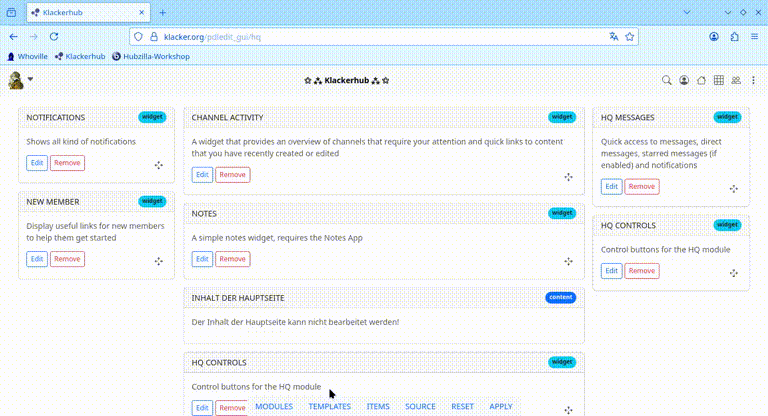Click the browser address bar URL

300,36
